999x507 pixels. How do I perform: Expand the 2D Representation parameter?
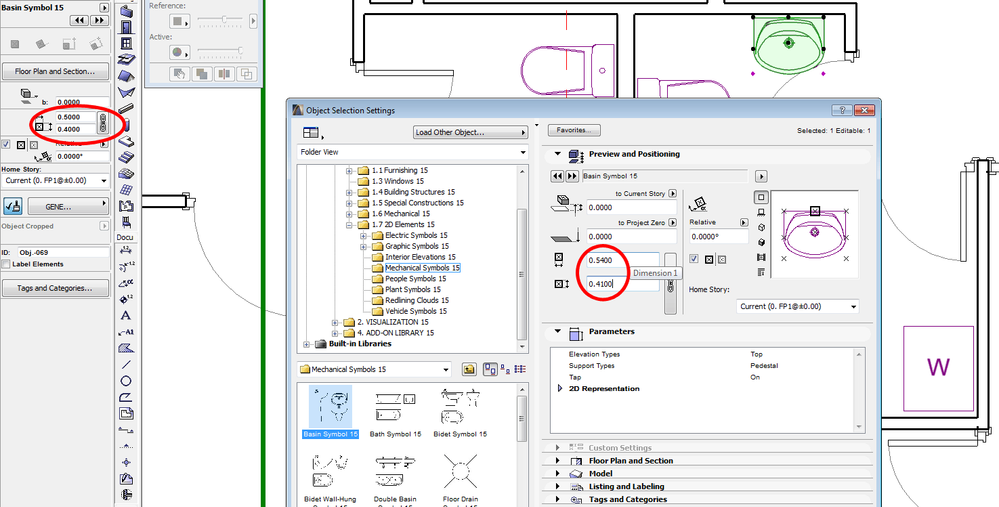coord(560,389)
